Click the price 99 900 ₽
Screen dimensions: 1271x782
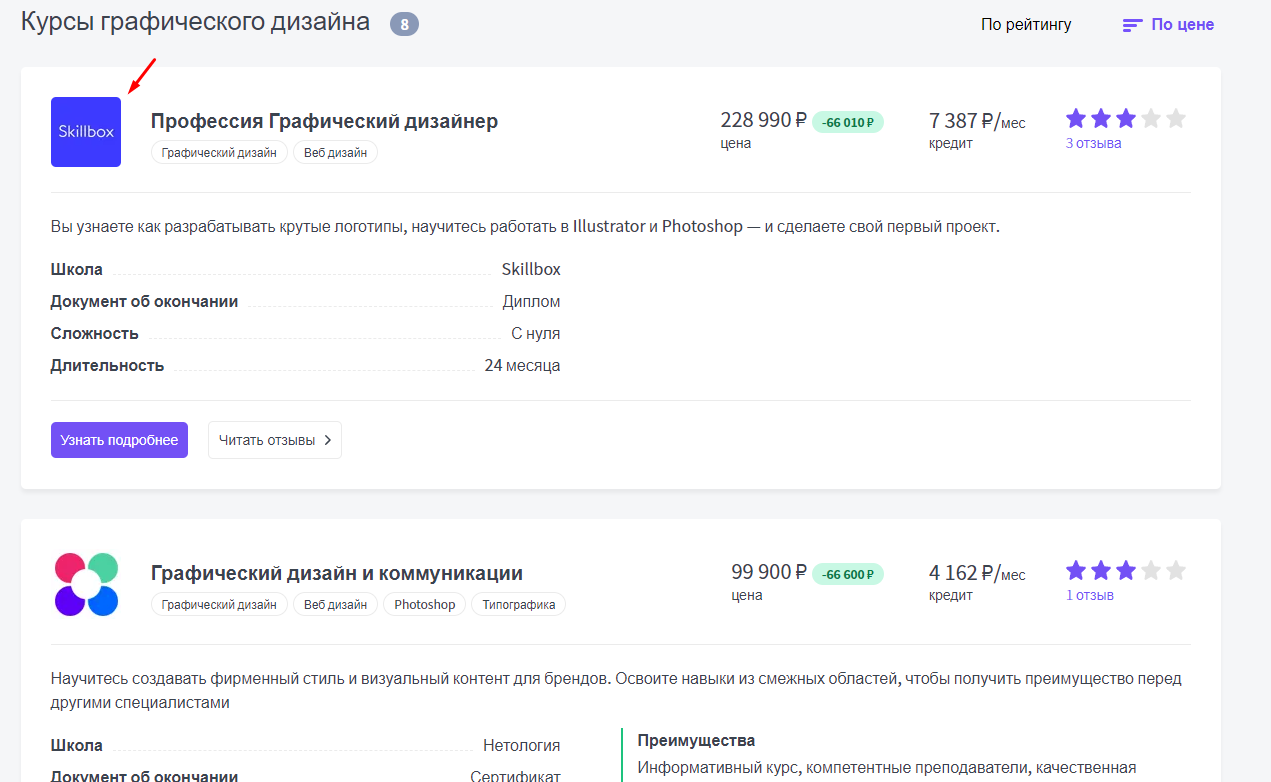(x=769, y=572)
